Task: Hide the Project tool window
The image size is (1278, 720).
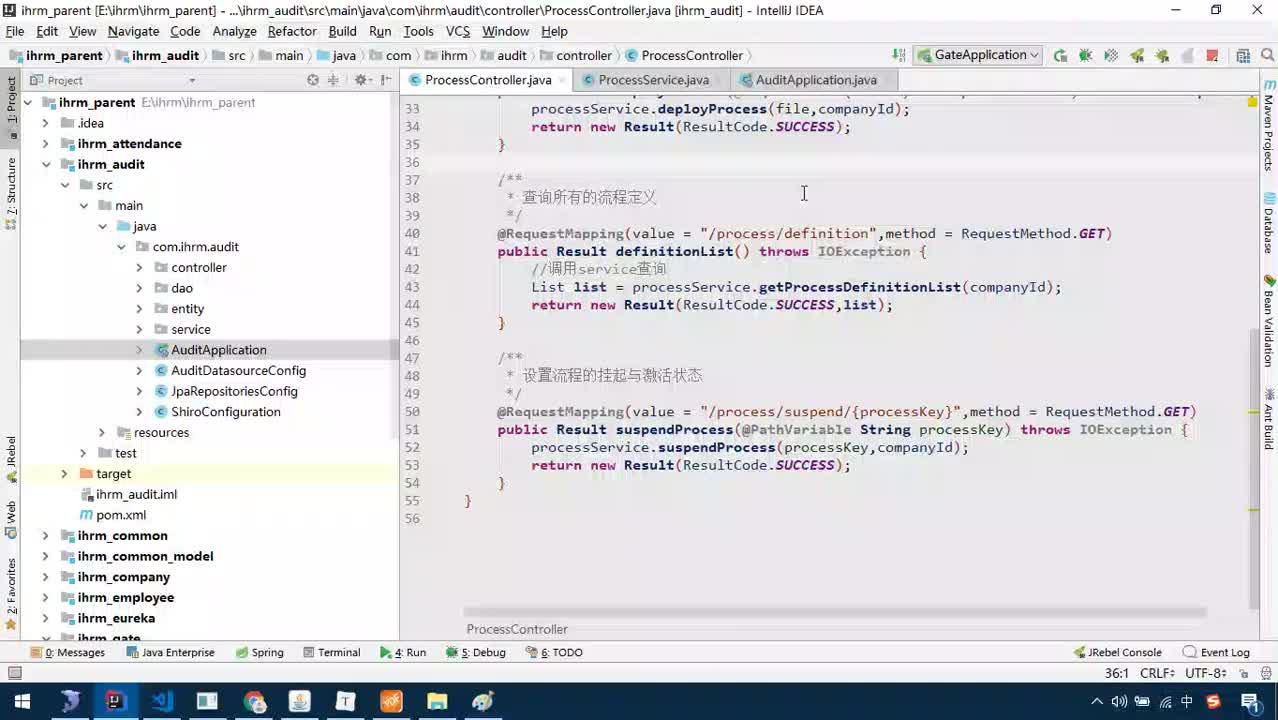Action: point(384,80)
